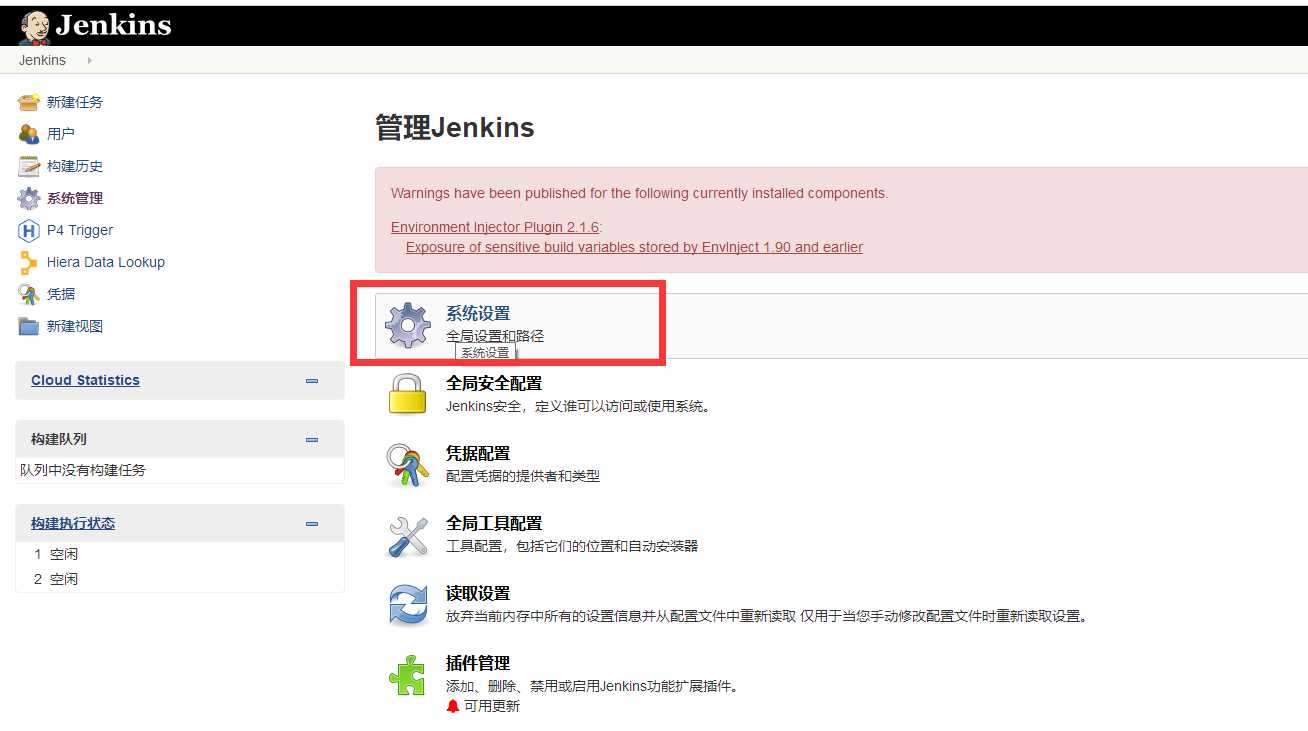Click the 凭据 keys icon in sidebar
The image size is (1308, 731).
pyautogui.click(x=29, y=294)
